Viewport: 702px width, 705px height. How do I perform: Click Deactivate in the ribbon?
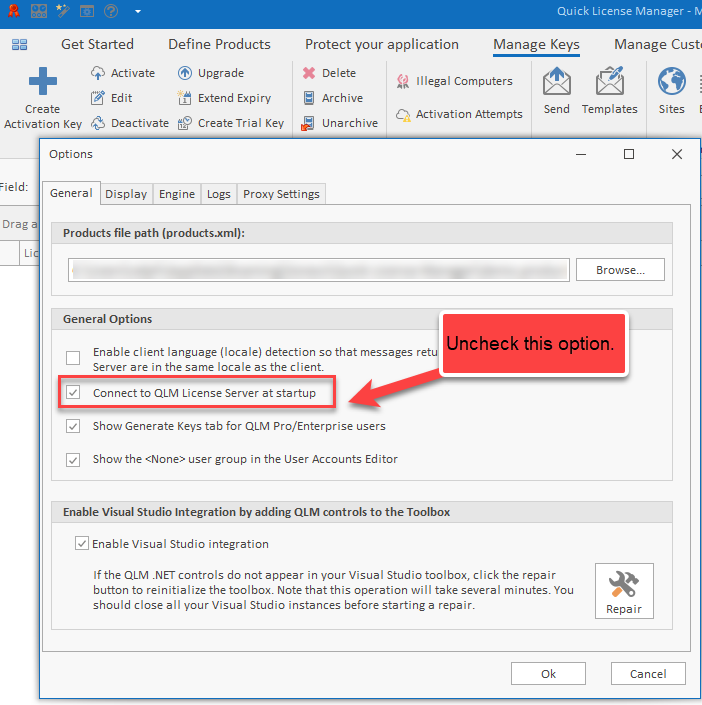(x=130, y=123)
